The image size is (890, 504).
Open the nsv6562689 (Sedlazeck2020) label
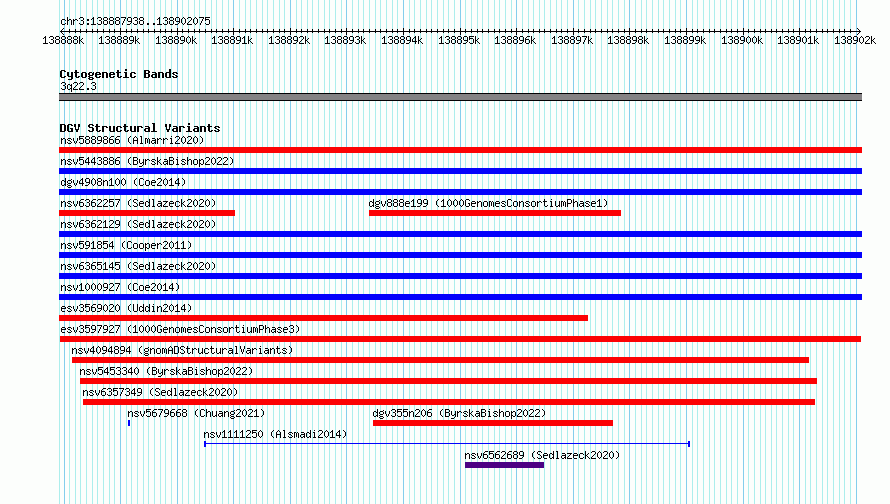542,455
